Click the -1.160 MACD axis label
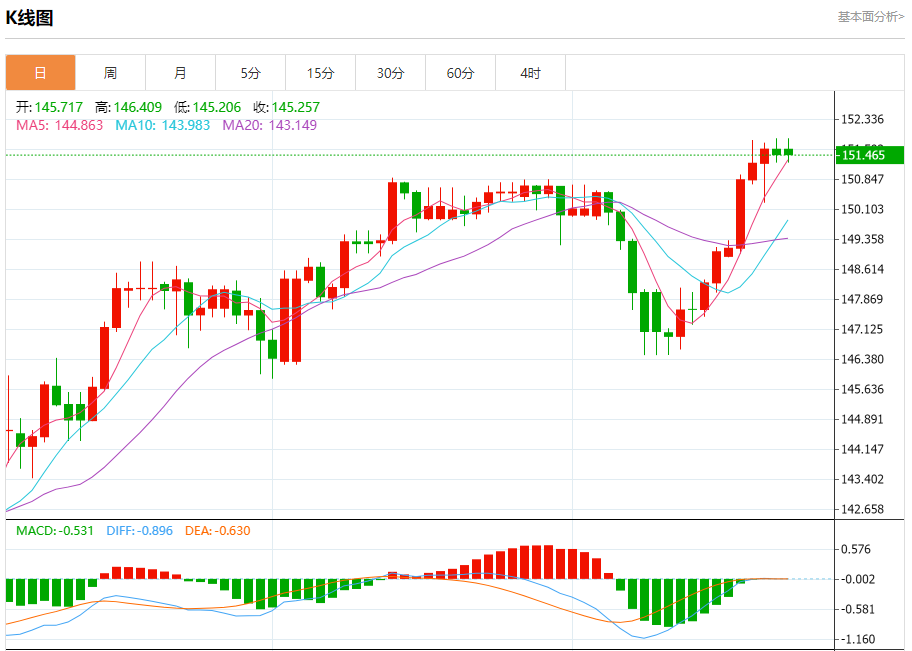This screenshot has width=912, height=651. tap(858, 639)
